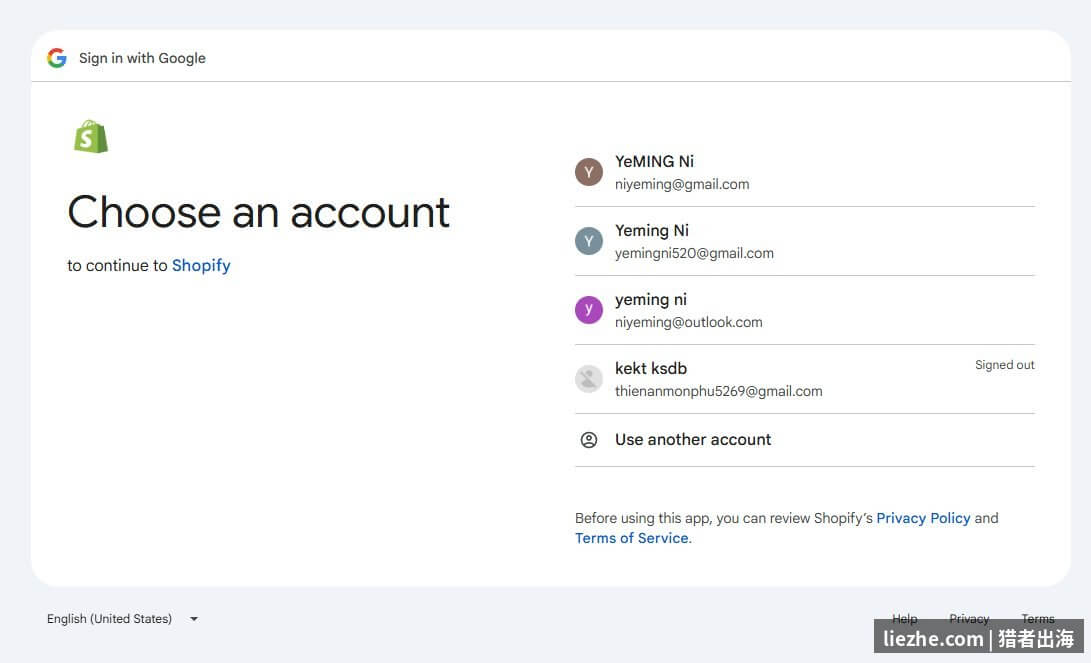The image size is (1091, 663).
Task: Open the Shopify link under the heading
Action: click(x=201, y=266)
